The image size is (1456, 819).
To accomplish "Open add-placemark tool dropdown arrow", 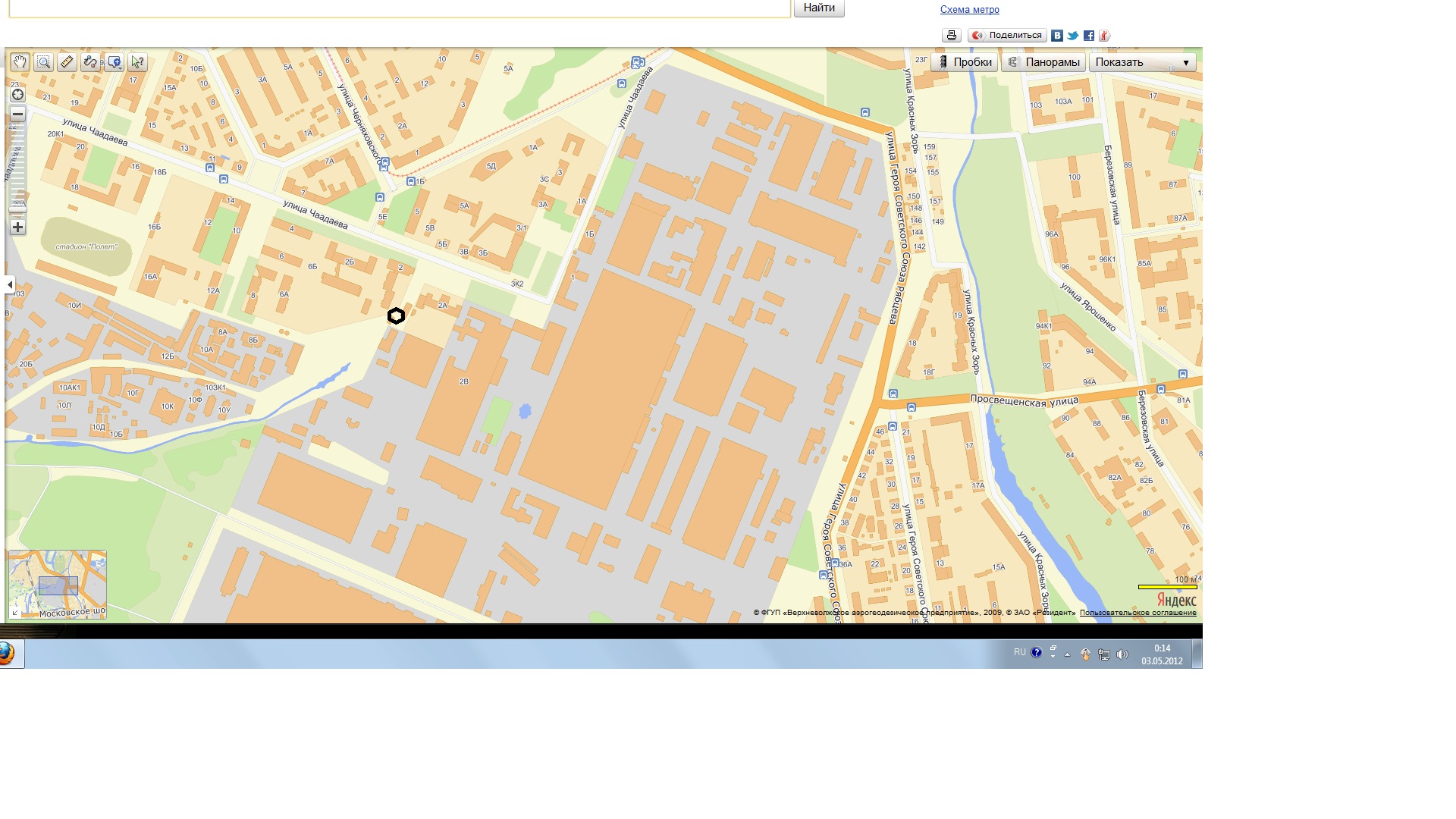I will (121, 67).
